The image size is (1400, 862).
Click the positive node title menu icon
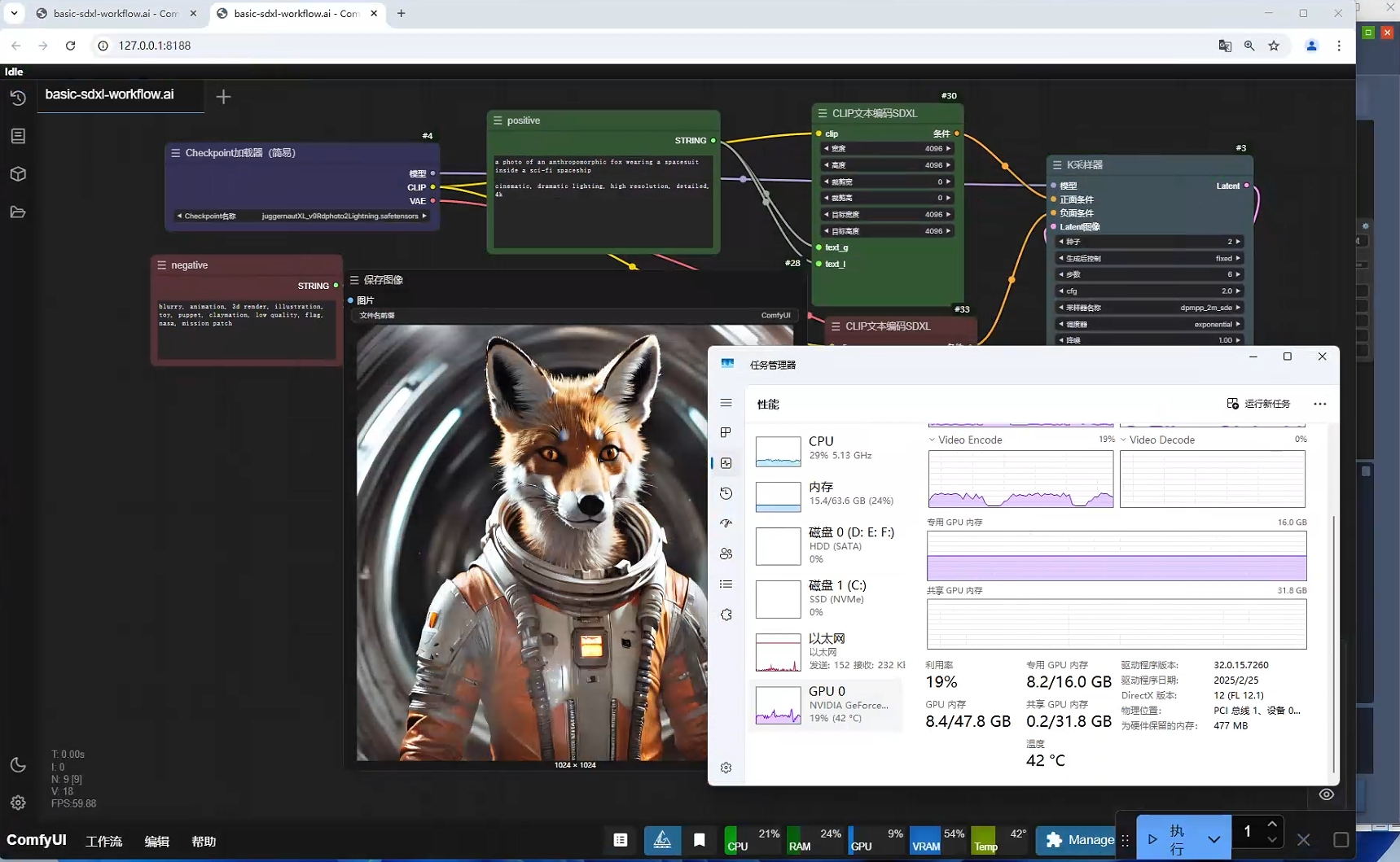click(498, 120)
